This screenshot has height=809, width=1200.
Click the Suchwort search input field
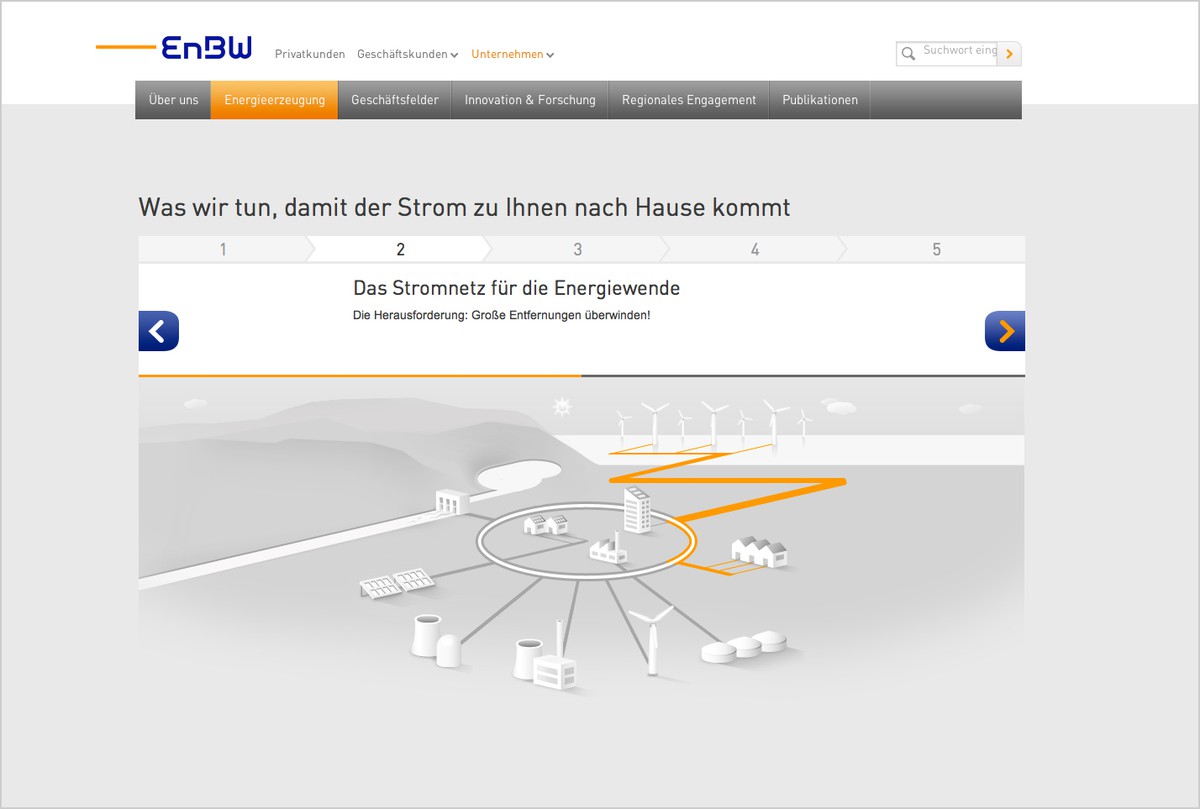[x=958, y=53]
